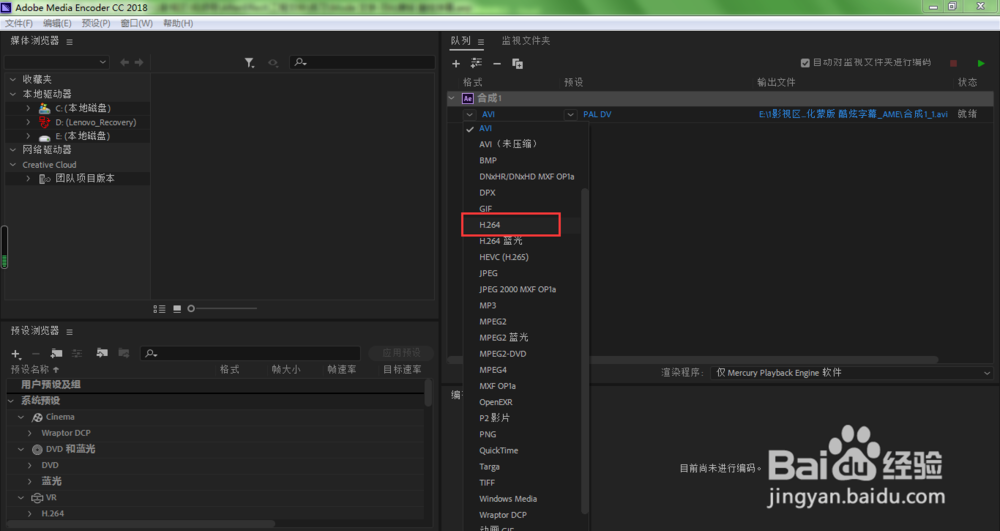The height and width of the screenshot is (531, 1000).
Task: Collapse the Cinema preset group
Action: [21, 417]
